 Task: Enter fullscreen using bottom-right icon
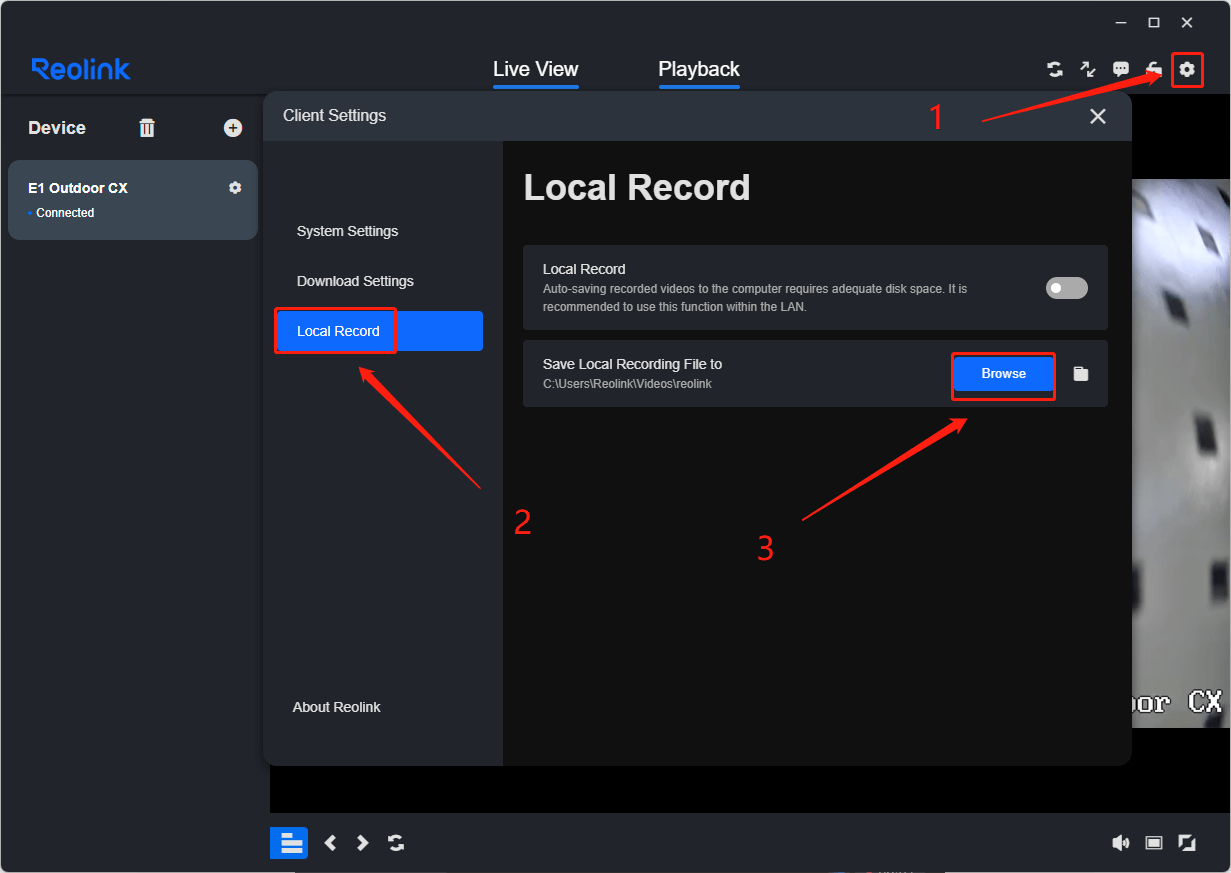point(1187,843)
